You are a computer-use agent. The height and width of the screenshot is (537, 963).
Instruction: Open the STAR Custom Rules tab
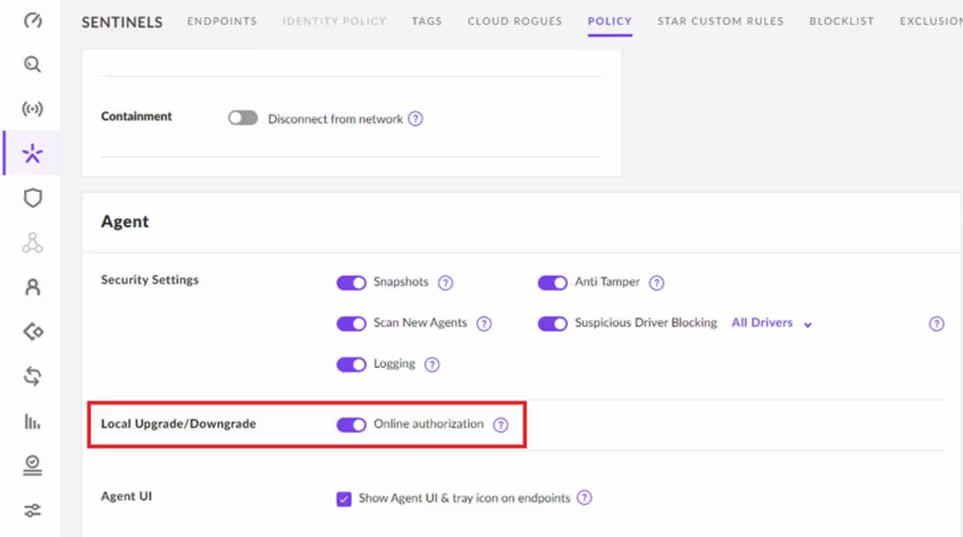720,21
